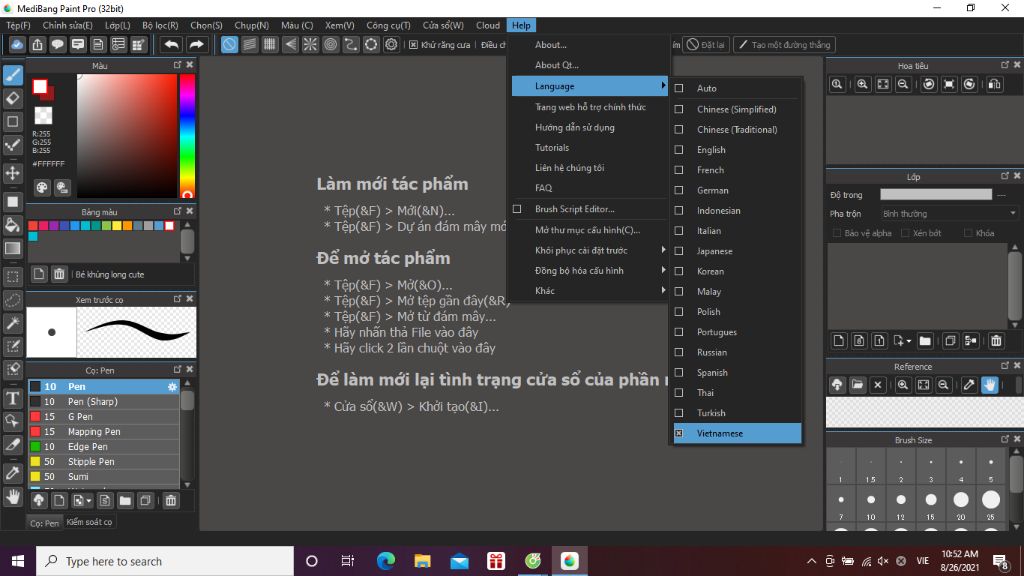Delete palette color with trash icon
The image size is (1024, 576).
click(x=59, y=274)
